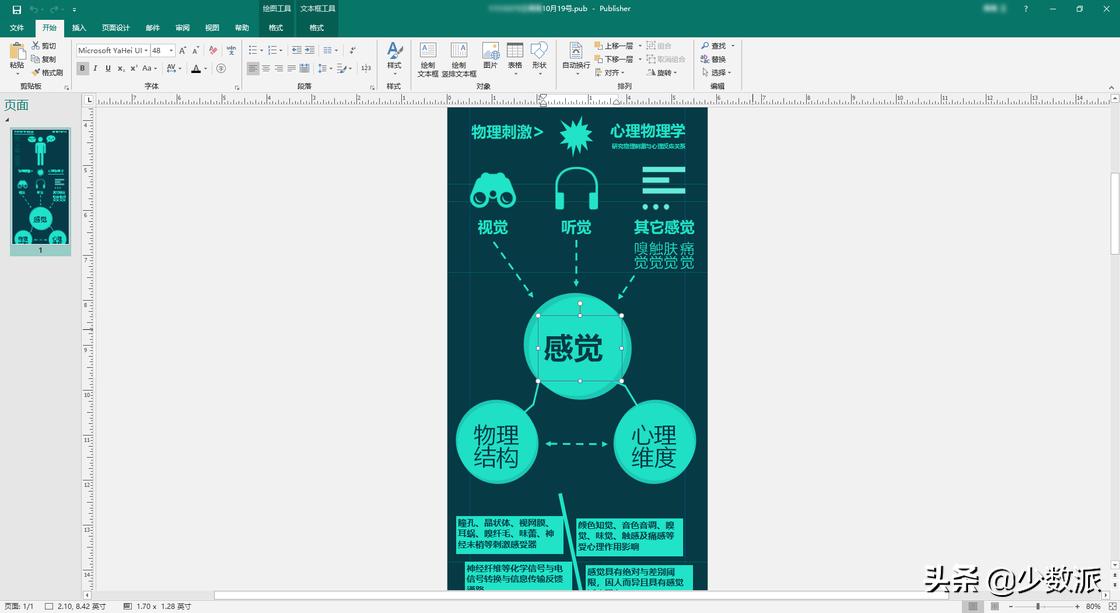Open the 文本框工具 格式 tab

coord(316,27)
